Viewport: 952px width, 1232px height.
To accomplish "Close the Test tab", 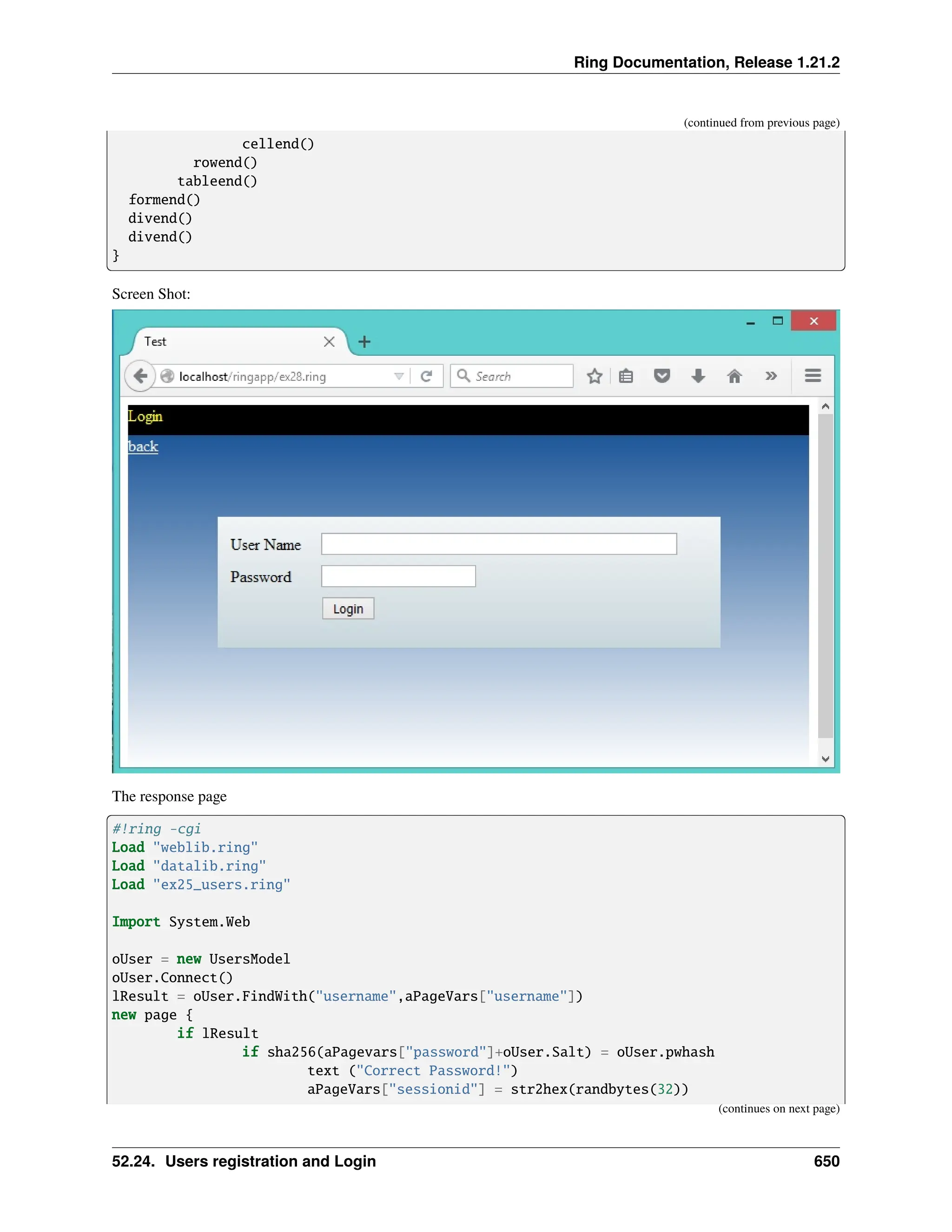I will [330, 342].
